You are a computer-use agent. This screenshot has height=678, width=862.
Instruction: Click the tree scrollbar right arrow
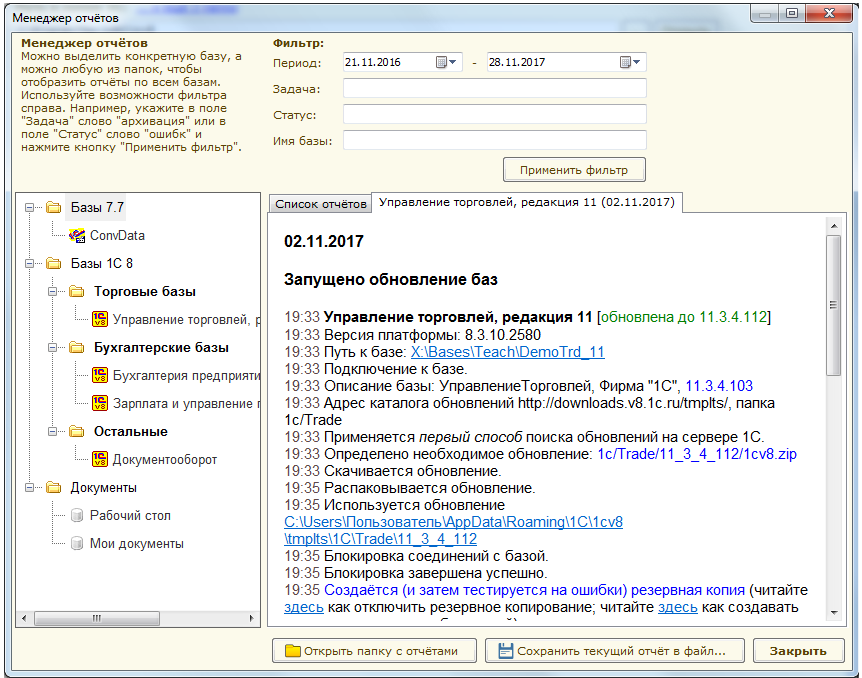pos(251,618)
